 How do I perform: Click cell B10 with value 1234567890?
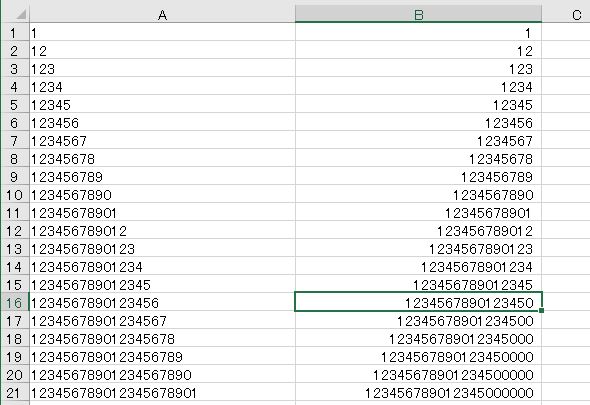[x=418, y=195]
